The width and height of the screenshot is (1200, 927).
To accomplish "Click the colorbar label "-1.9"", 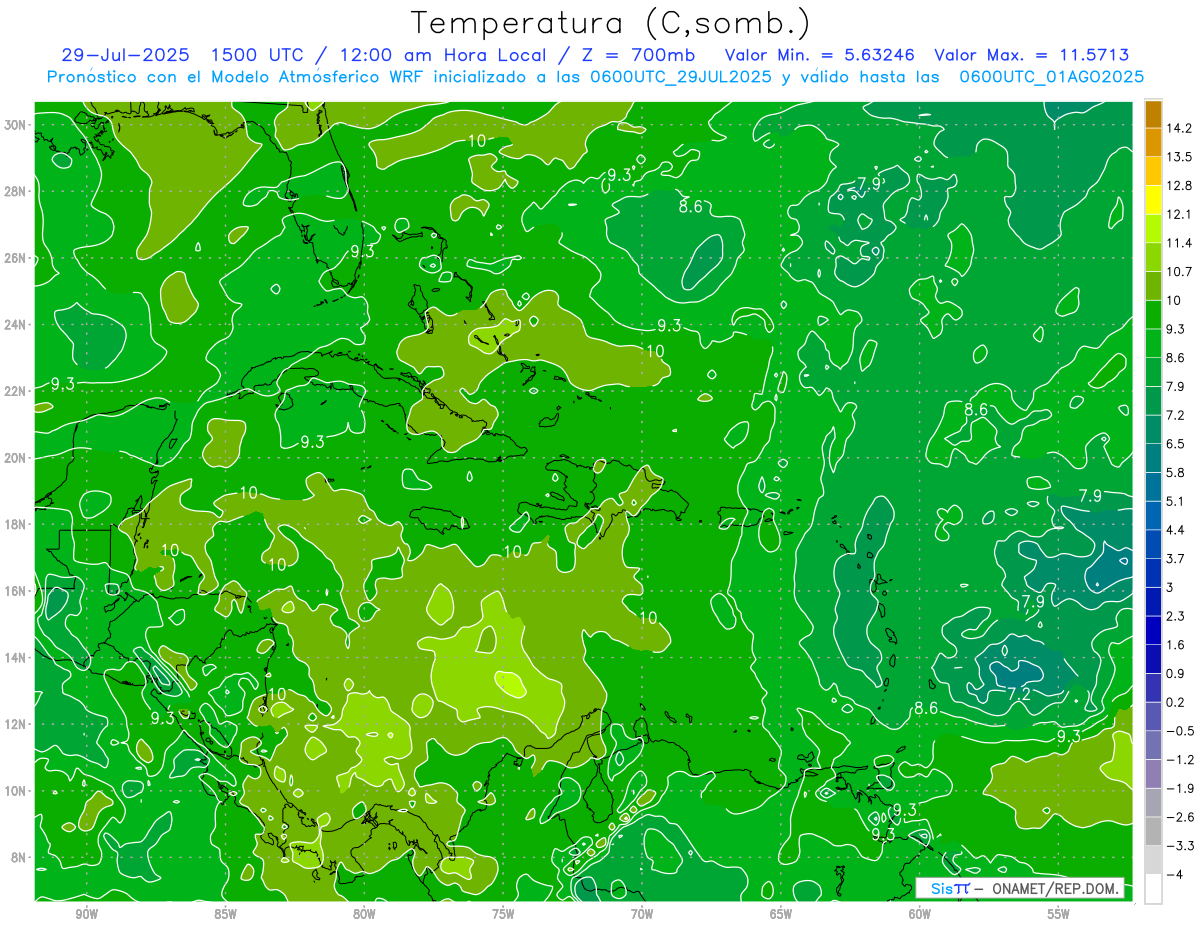I will click(1178, 788).
